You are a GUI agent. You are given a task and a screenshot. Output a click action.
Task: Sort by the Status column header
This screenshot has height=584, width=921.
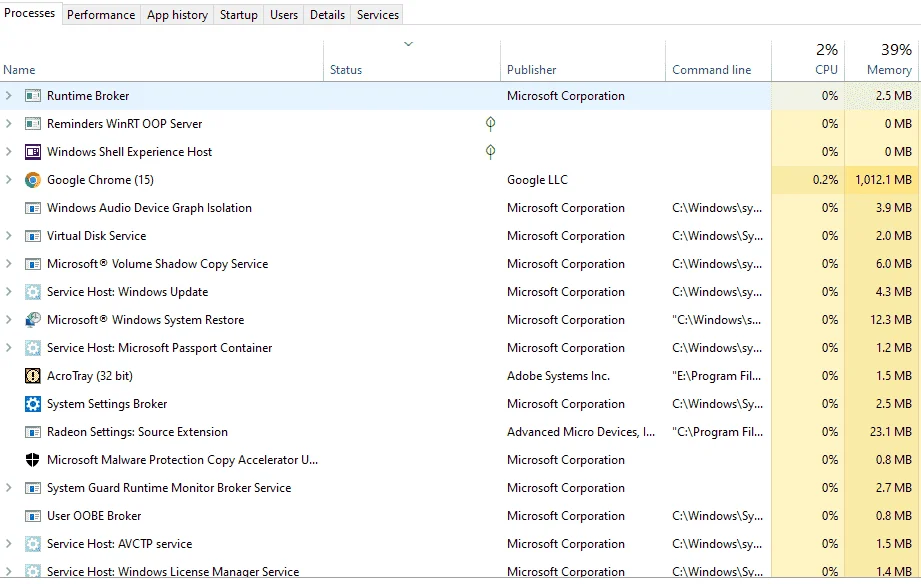point(412,61)
